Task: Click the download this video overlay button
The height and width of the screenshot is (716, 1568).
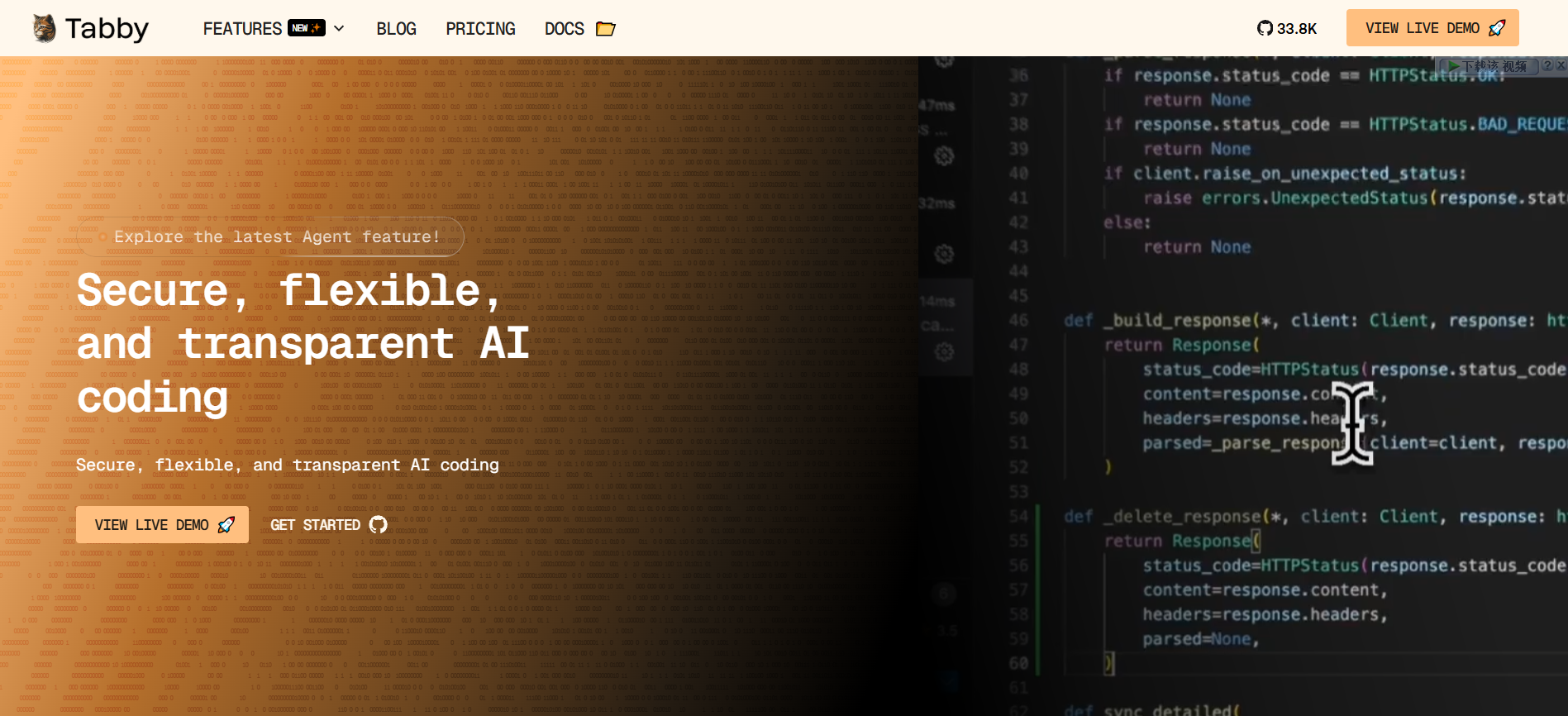Action: (x=1489, y=66)
